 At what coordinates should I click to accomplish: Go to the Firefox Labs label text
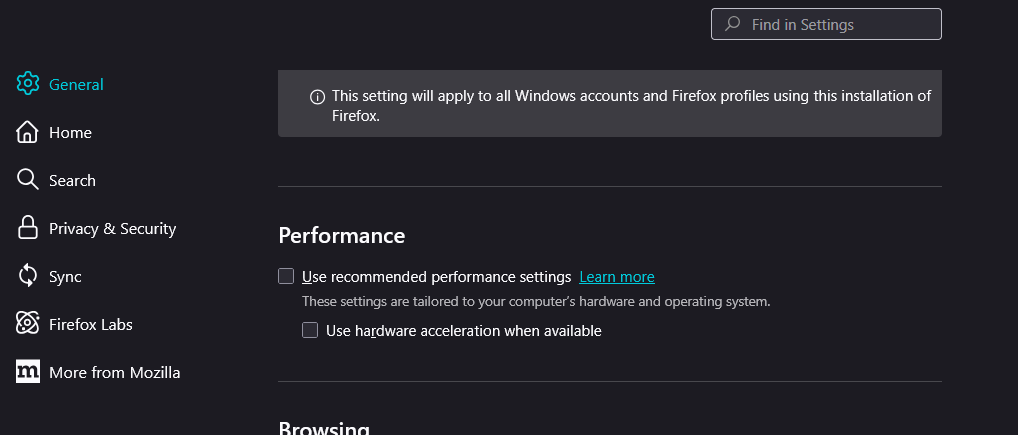pos(90,324)
